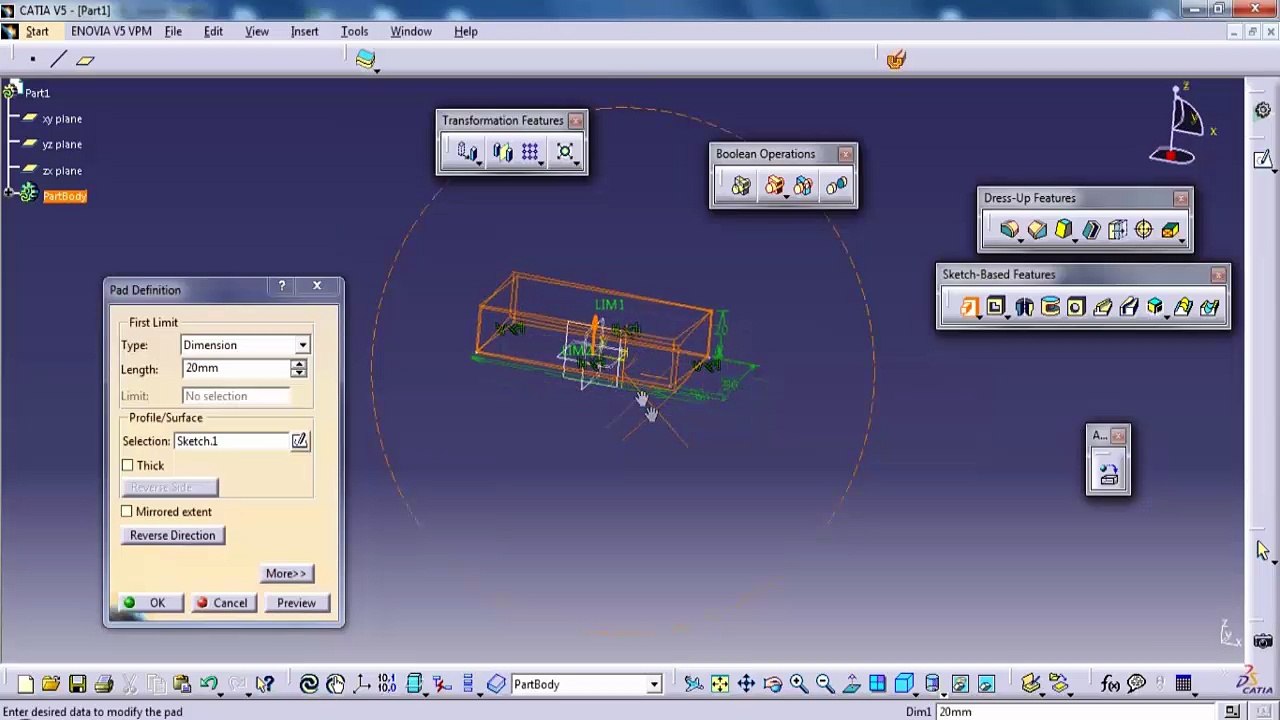1280x720 pixels.
Task: Select the Thickness tool
Action: tap(1117, 231)
